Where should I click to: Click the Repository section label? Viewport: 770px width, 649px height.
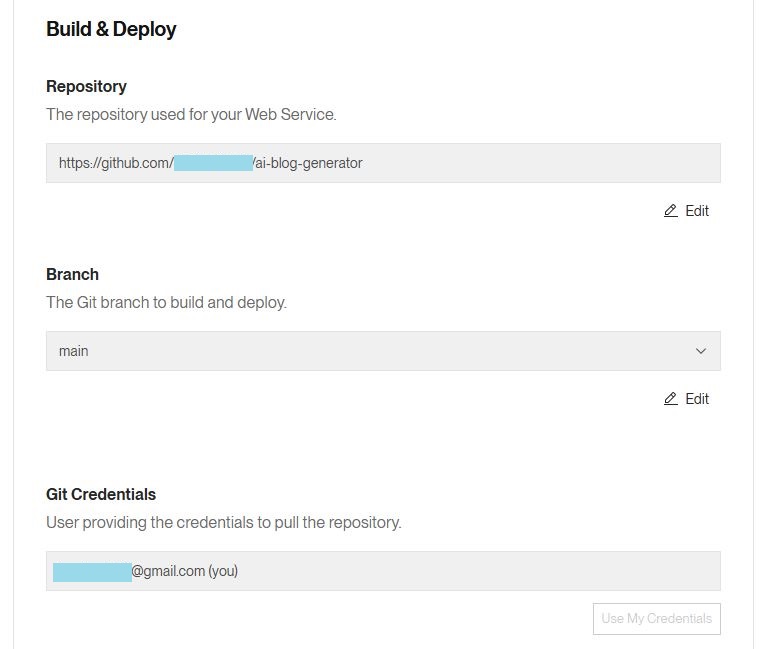pyautogui.click(x=86, y=87)
